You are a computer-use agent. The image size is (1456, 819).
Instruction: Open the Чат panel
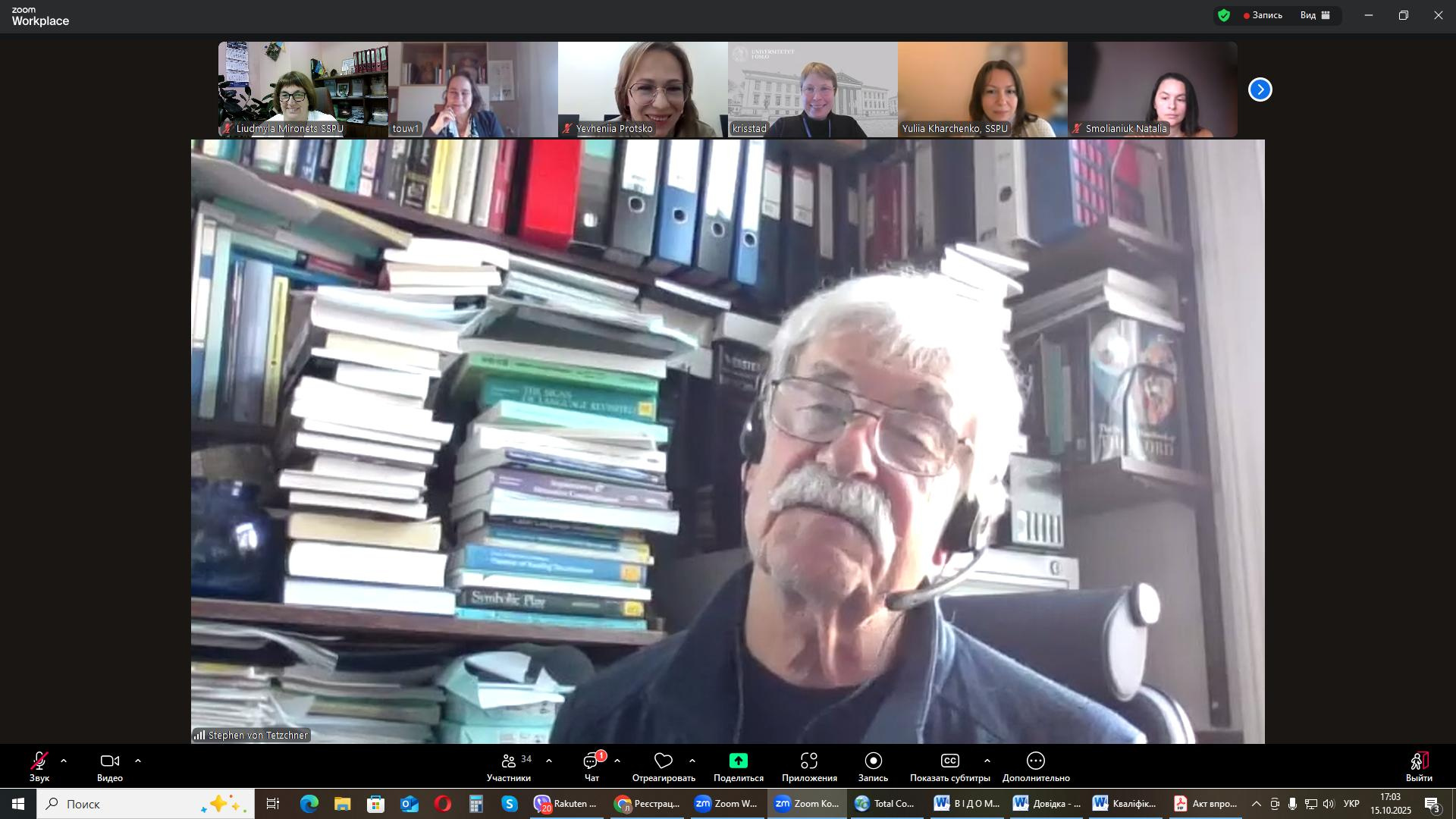pyautogui.click(x=591, y=762)
